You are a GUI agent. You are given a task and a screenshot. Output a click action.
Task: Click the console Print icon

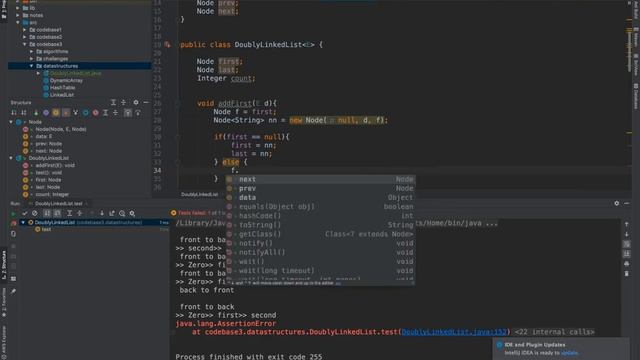coord(627,264)
